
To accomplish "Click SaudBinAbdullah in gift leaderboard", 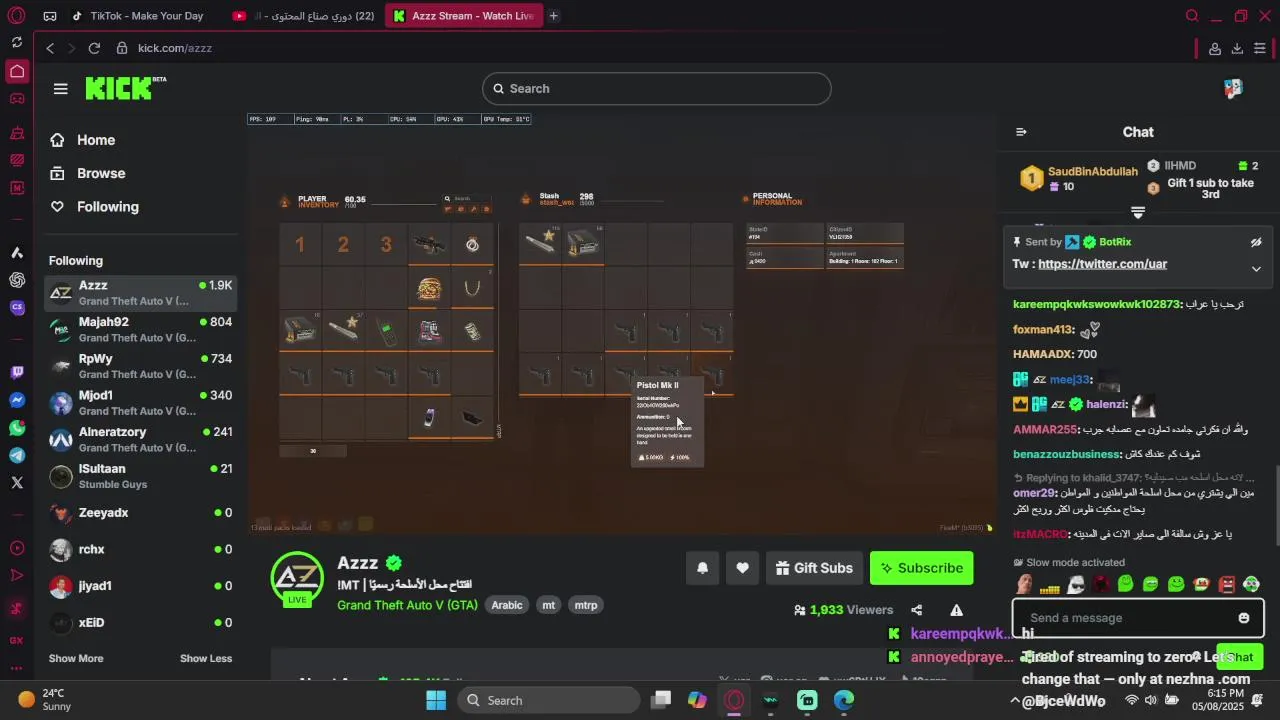I will coord(1093,171).
